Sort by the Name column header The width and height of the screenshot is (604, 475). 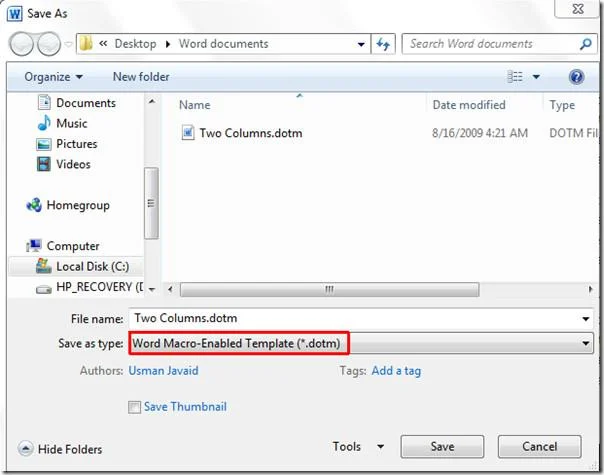click(x=195, y=105)
